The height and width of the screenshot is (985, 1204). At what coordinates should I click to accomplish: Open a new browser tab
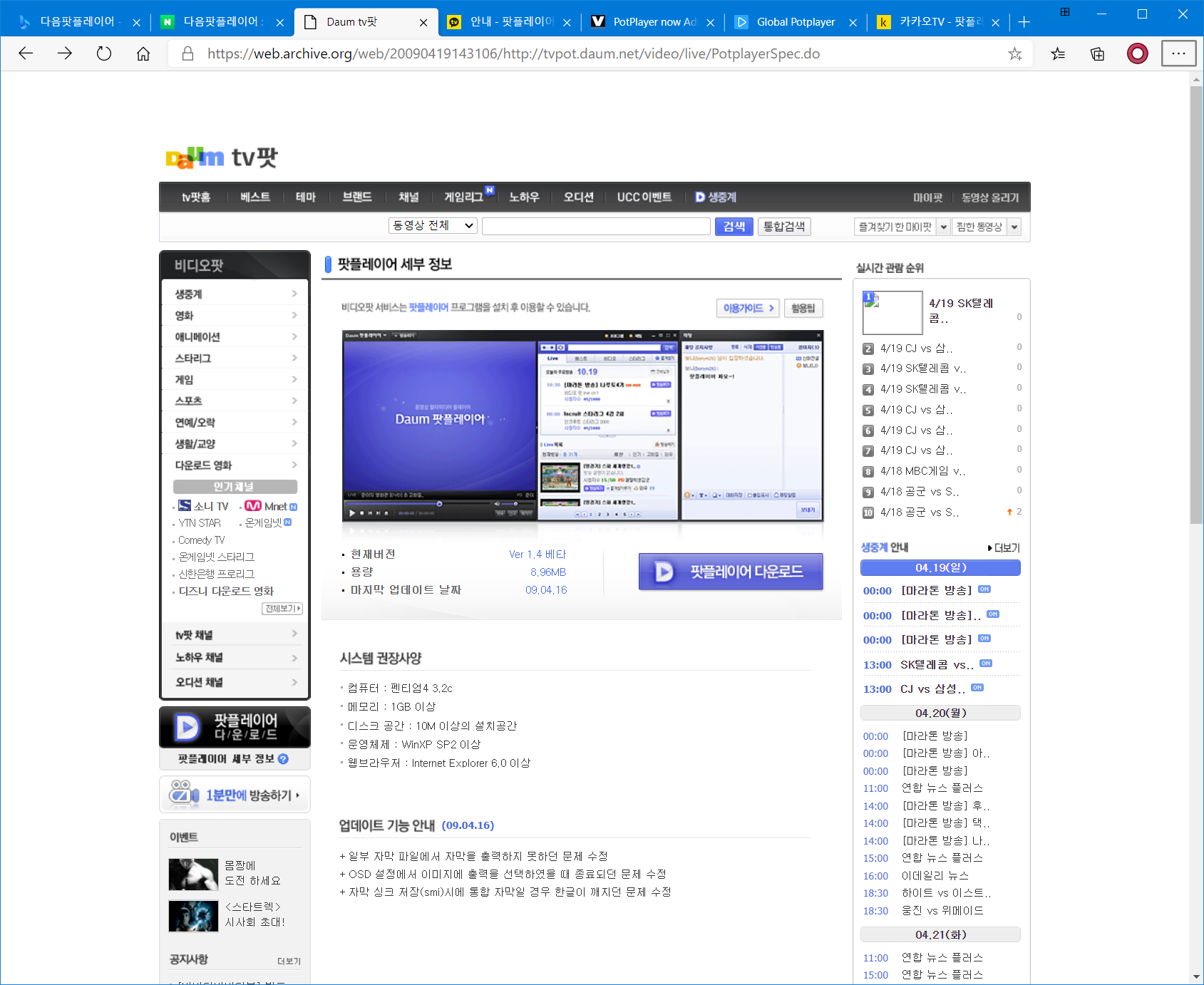tap(1024, 22)
